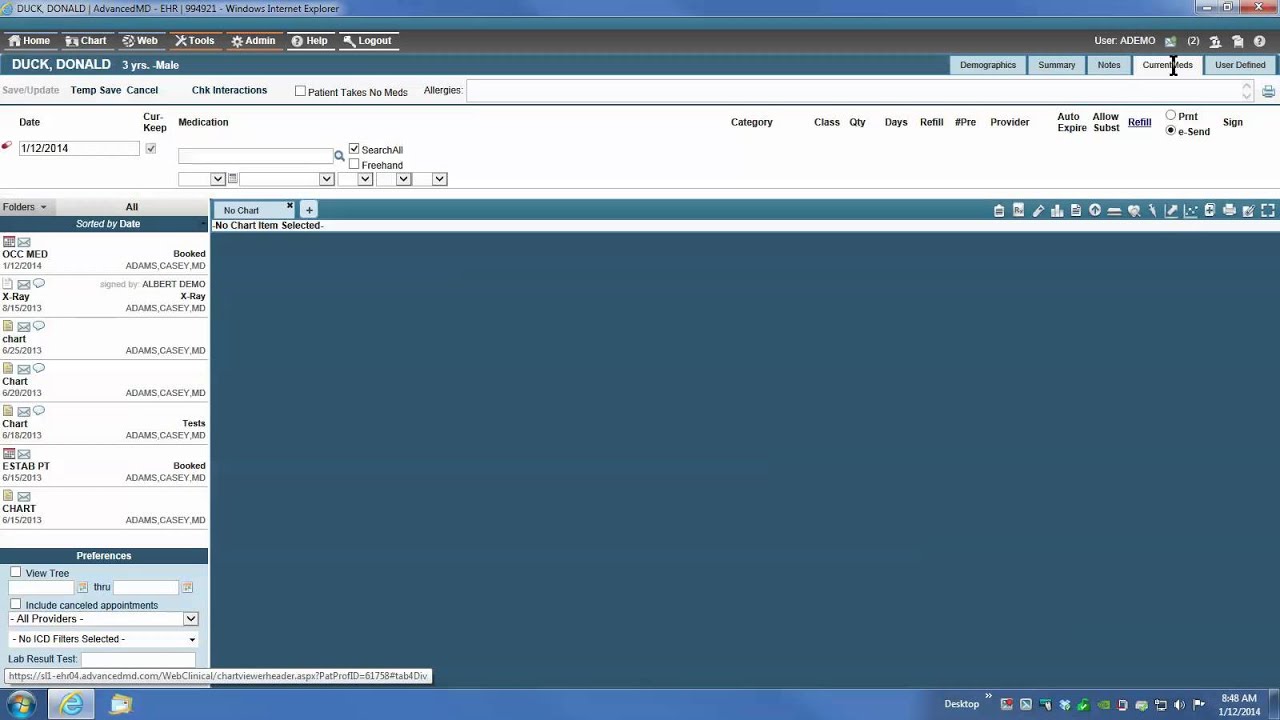Click the Dropbox tray icon
The image size is (1280, 720).
coord(1065,704)
